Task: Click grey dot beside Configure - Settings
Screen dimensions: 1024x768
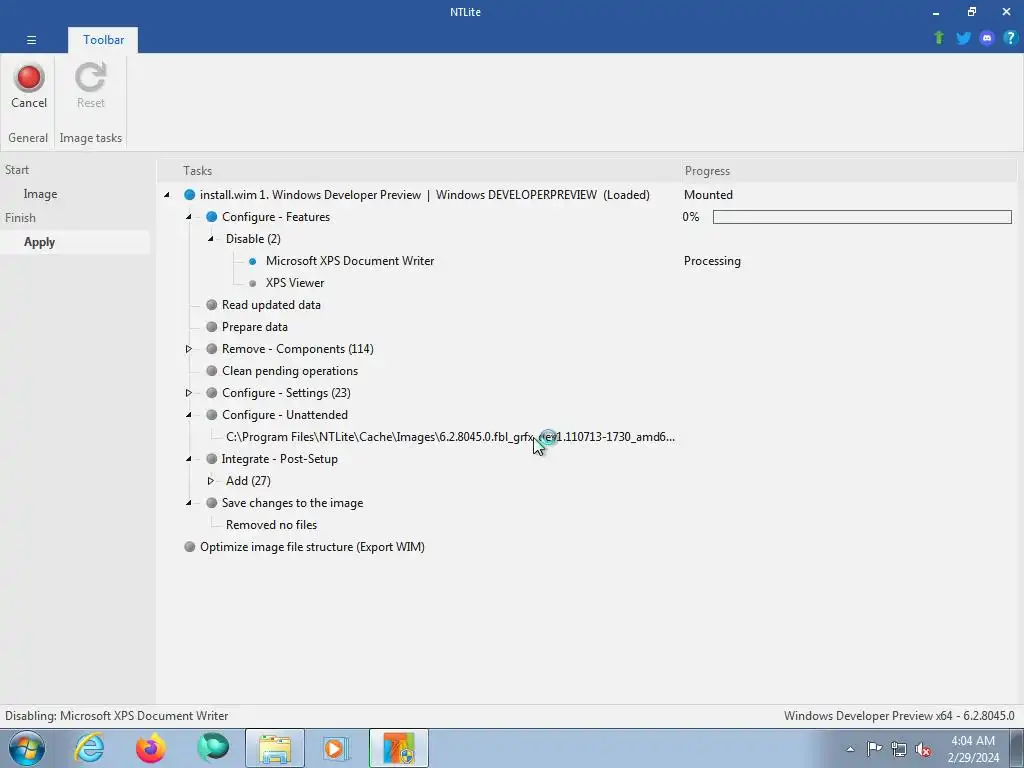Action: click(212, 393)
